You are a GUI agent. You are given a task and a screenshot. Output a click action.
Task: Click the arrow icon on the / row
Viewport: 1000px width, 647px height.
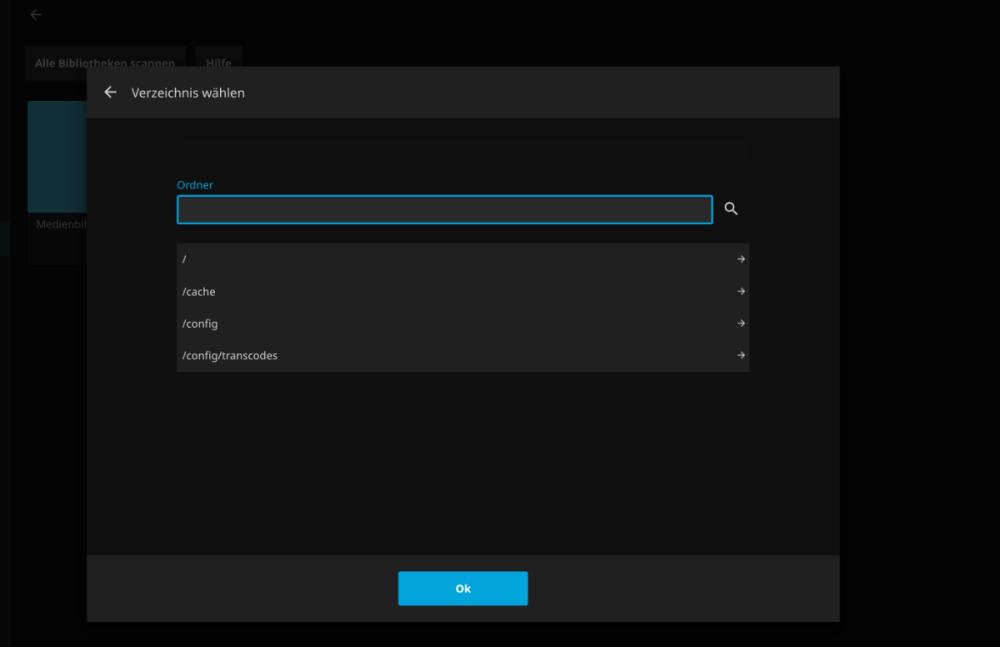coord(741,259)
